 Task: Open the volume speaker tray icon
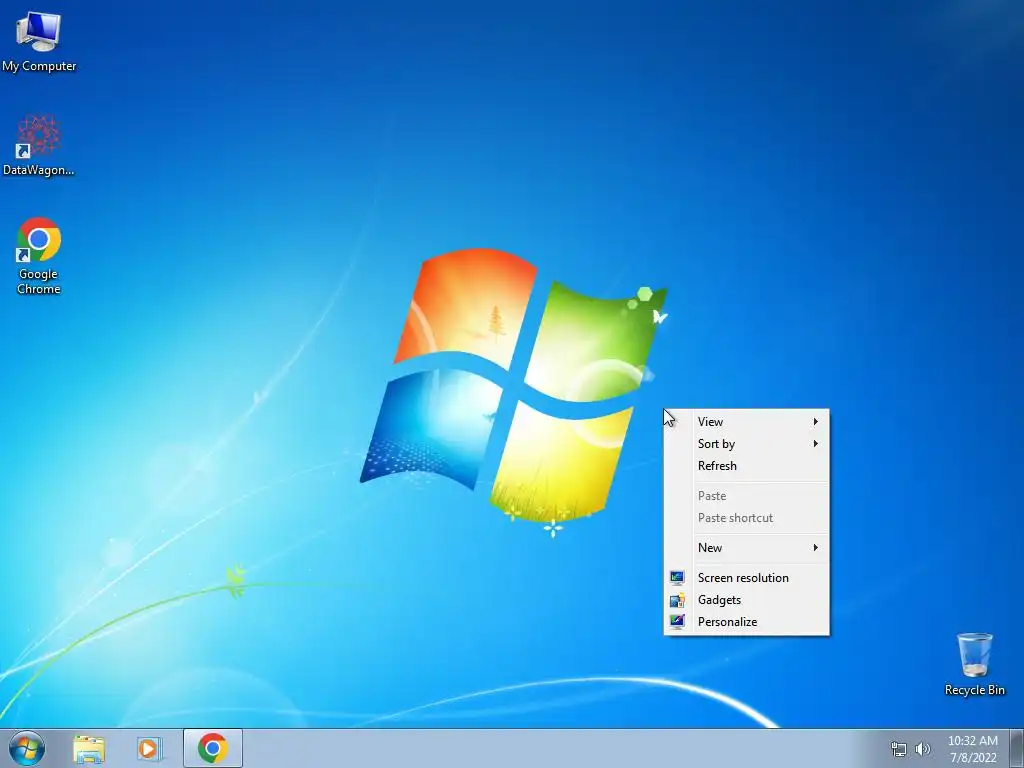pyautogui.click(x=922, y=749)
